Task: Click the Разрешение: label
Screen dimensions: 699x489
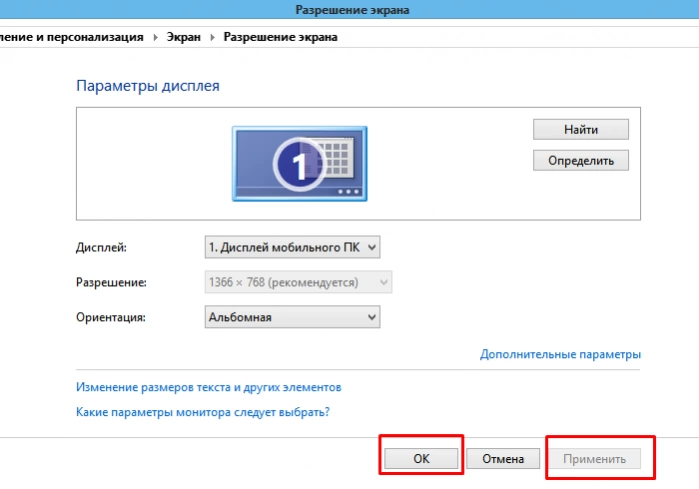Action: (111, 282)
